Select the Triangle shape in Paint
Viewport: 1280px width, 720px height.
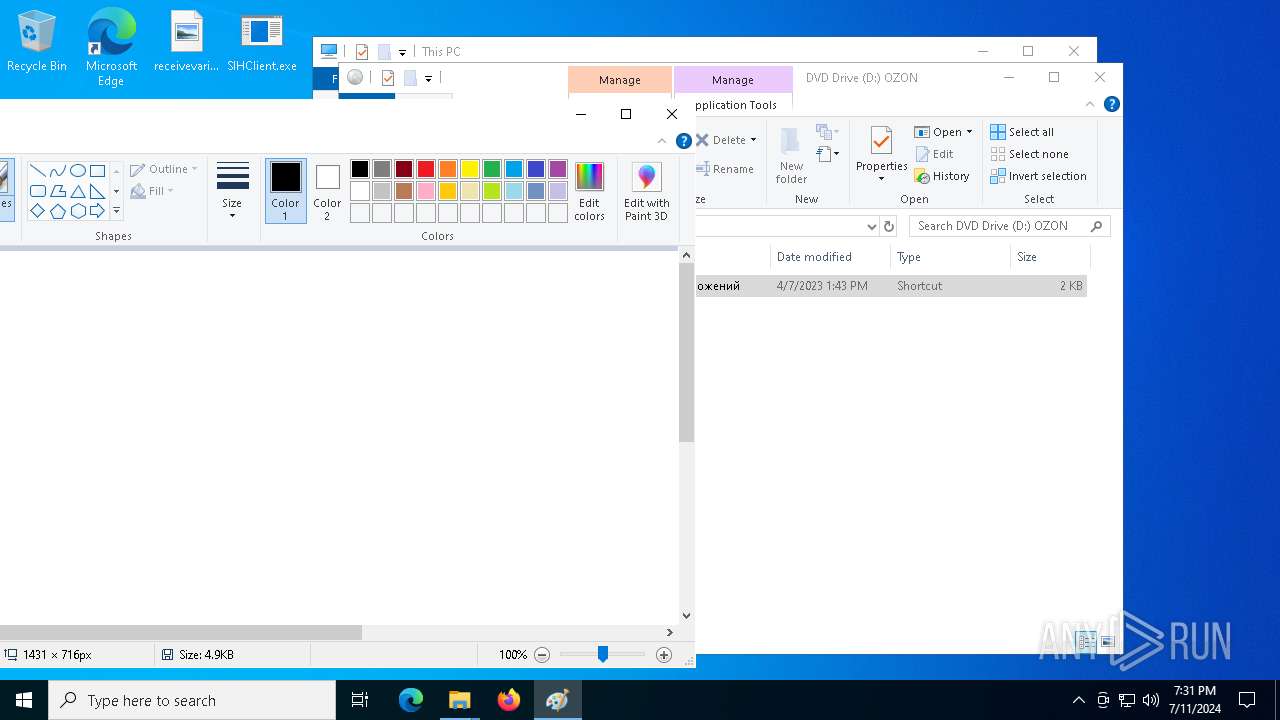pos(77,191)
